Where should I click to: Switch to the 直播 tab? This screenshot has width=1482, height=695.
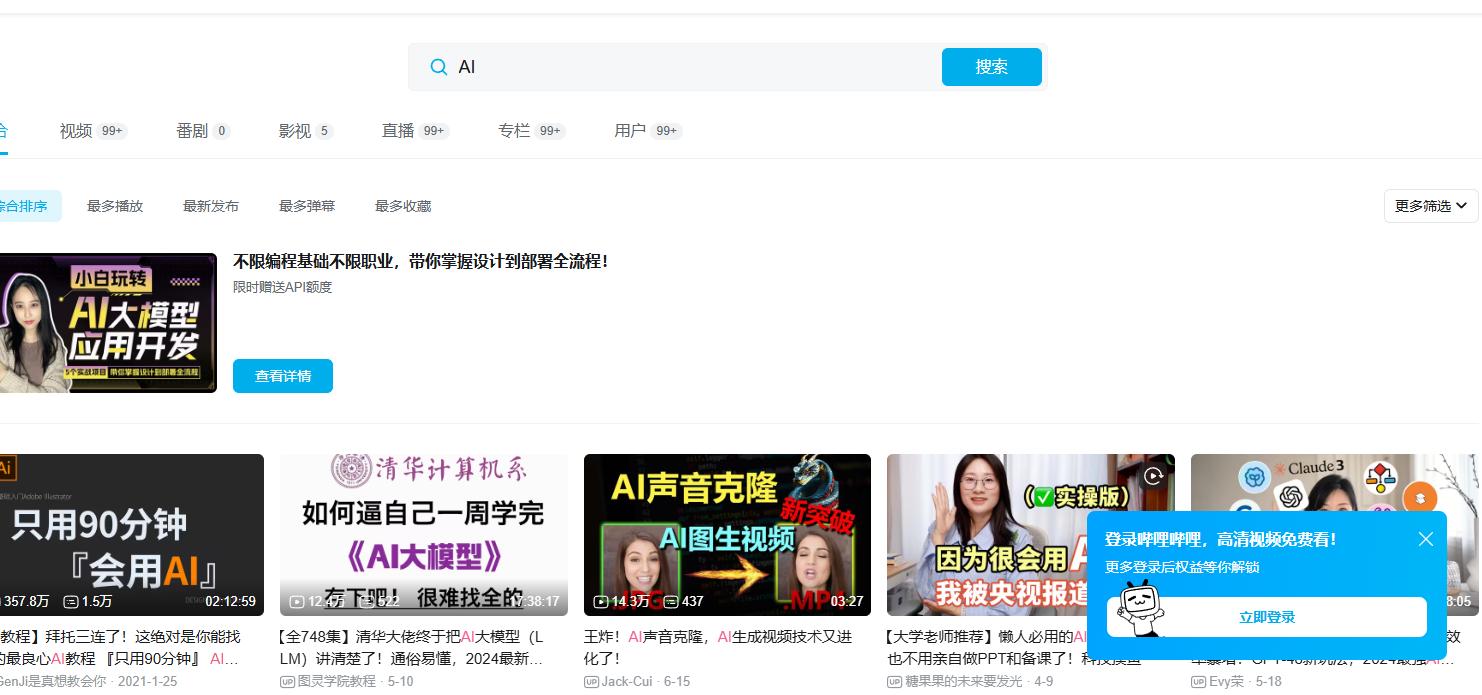click(x=398, y=130)
